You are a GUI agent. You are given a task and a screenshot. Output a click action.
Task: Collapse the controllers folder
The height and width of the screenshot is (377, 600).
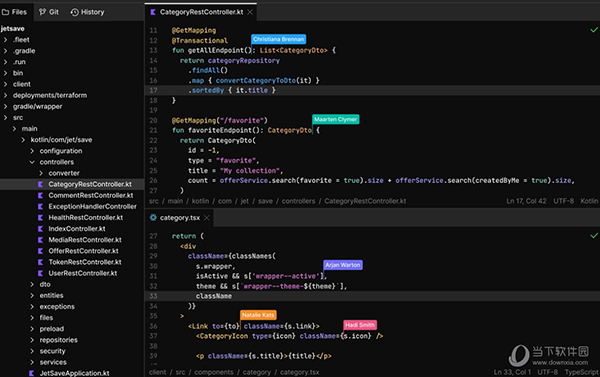click(32, 162)
